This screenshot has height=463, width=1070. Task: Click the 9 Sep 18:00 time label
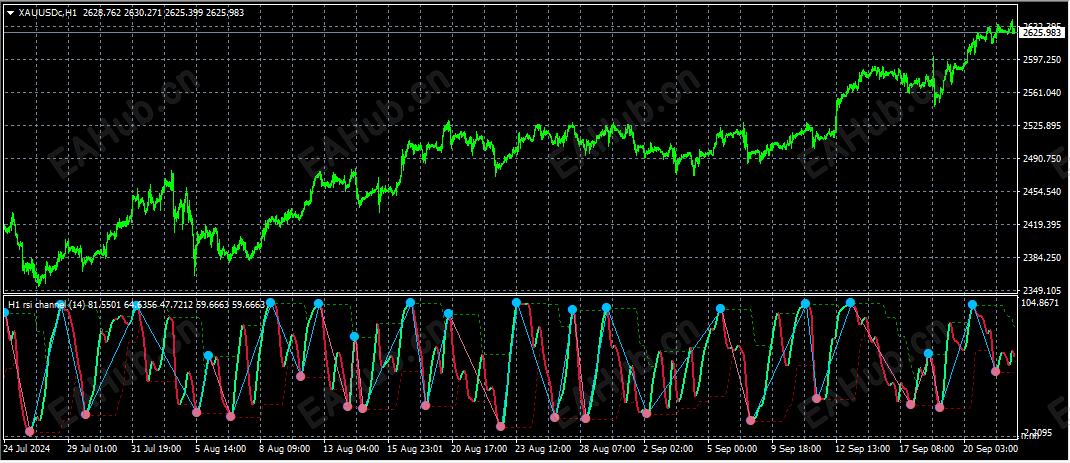coord(797,449)
